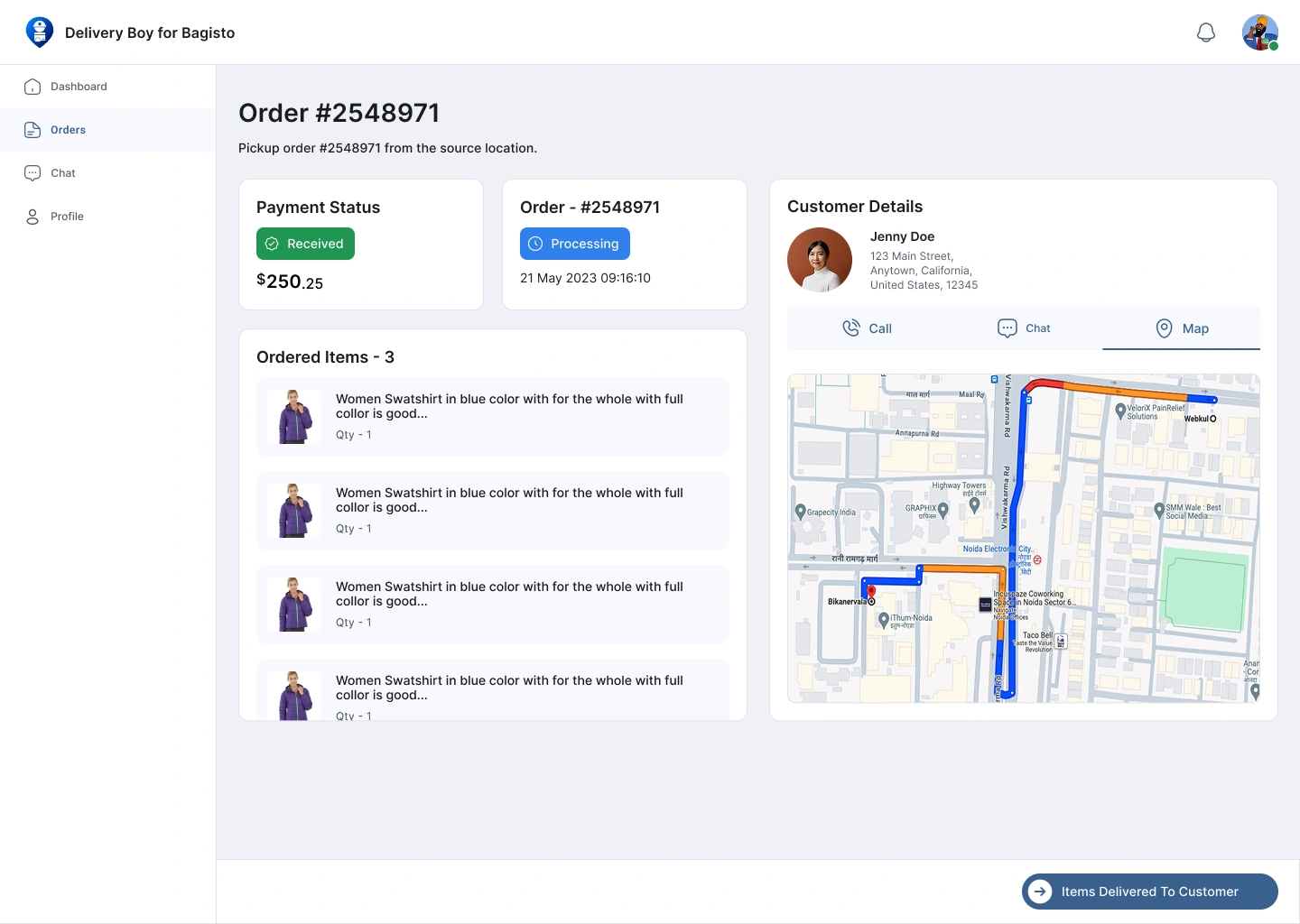Switch to the Map tab label
Image resolution: width=1300 pixels, height=924 pixels.
click(x=1195, y=328)
